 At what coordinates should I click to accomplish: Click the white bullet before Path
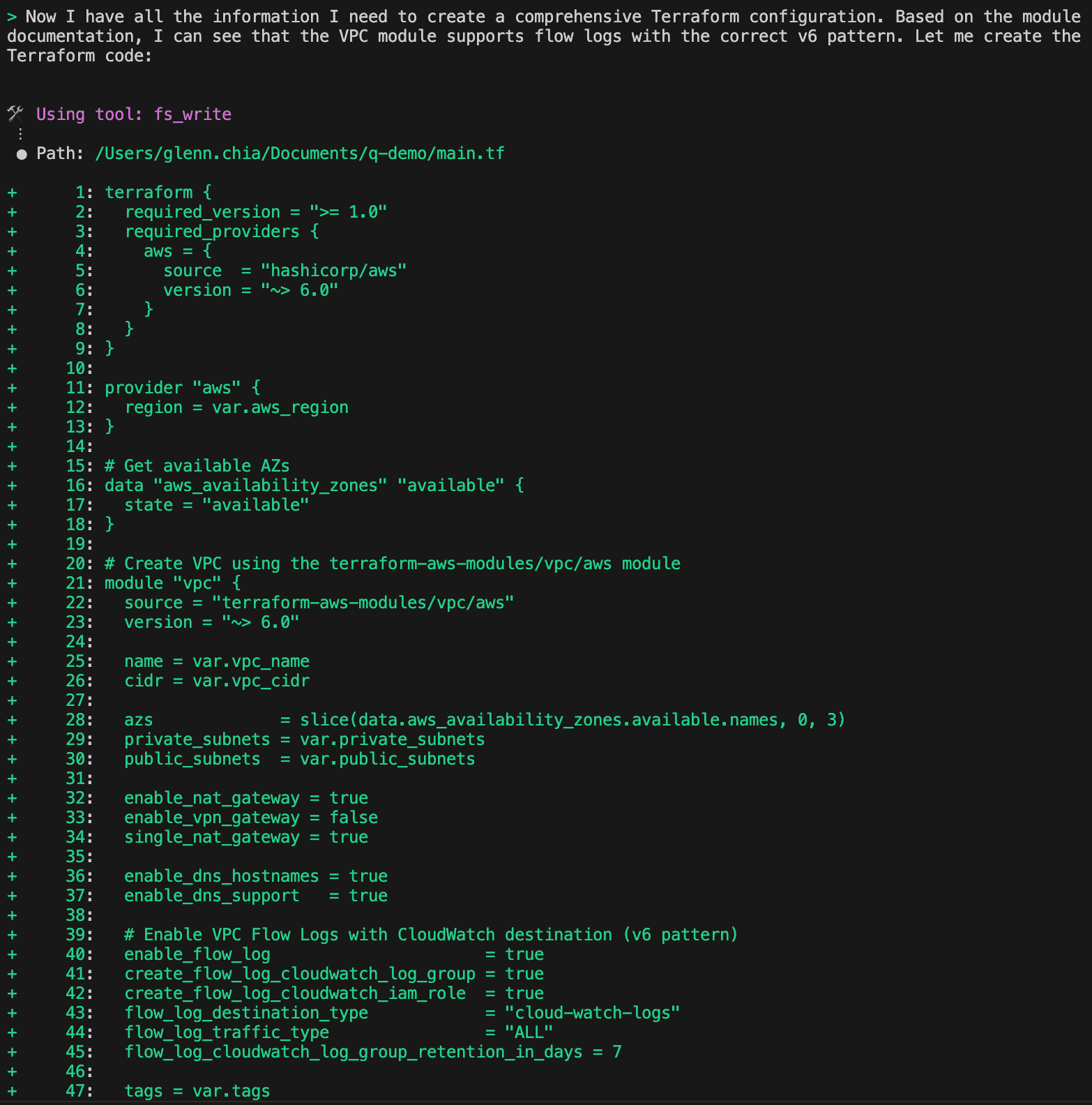(22, 154)
